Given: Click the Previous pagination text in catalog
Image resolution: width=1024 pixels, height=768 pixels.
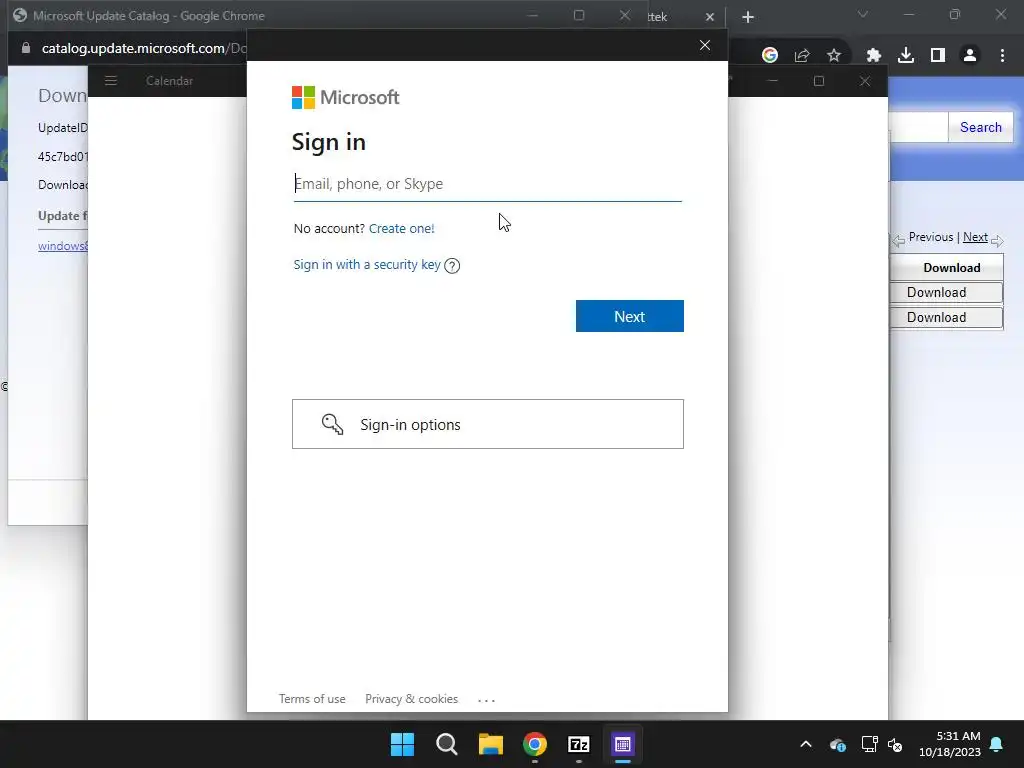Looking at the screenshot, I should point(931,237).
